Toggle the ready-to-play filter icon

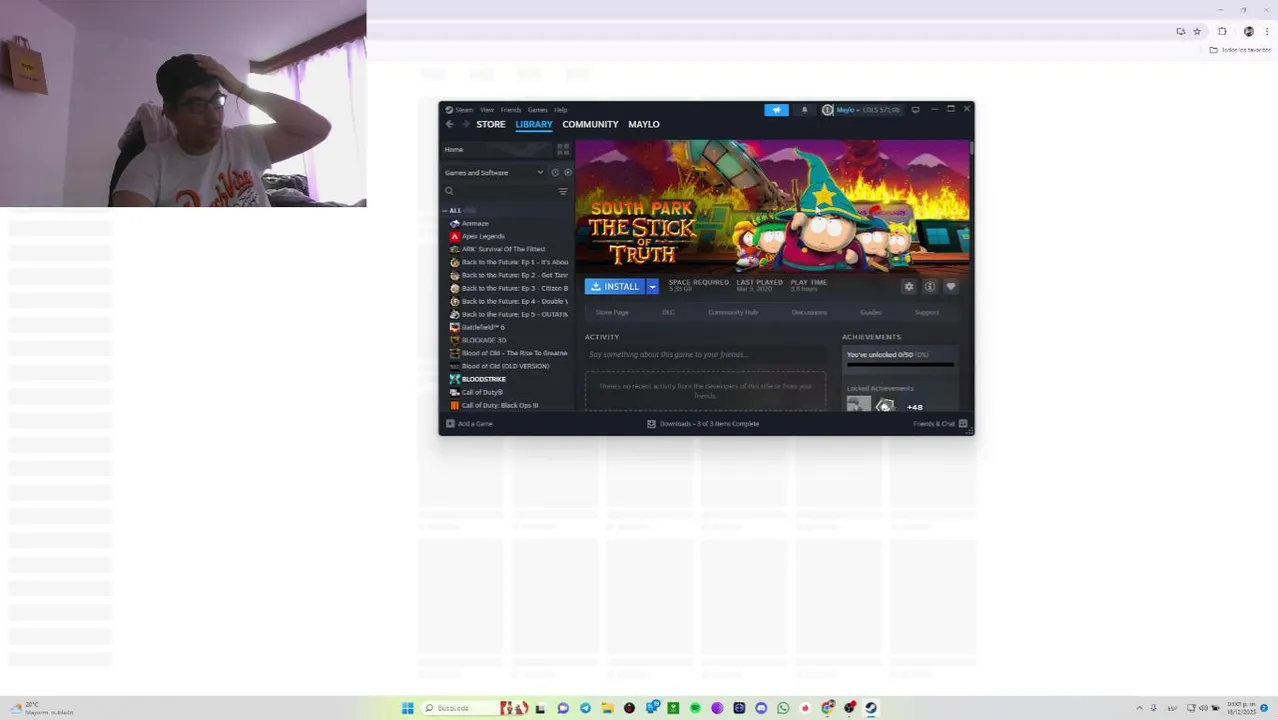click(567, 172)
